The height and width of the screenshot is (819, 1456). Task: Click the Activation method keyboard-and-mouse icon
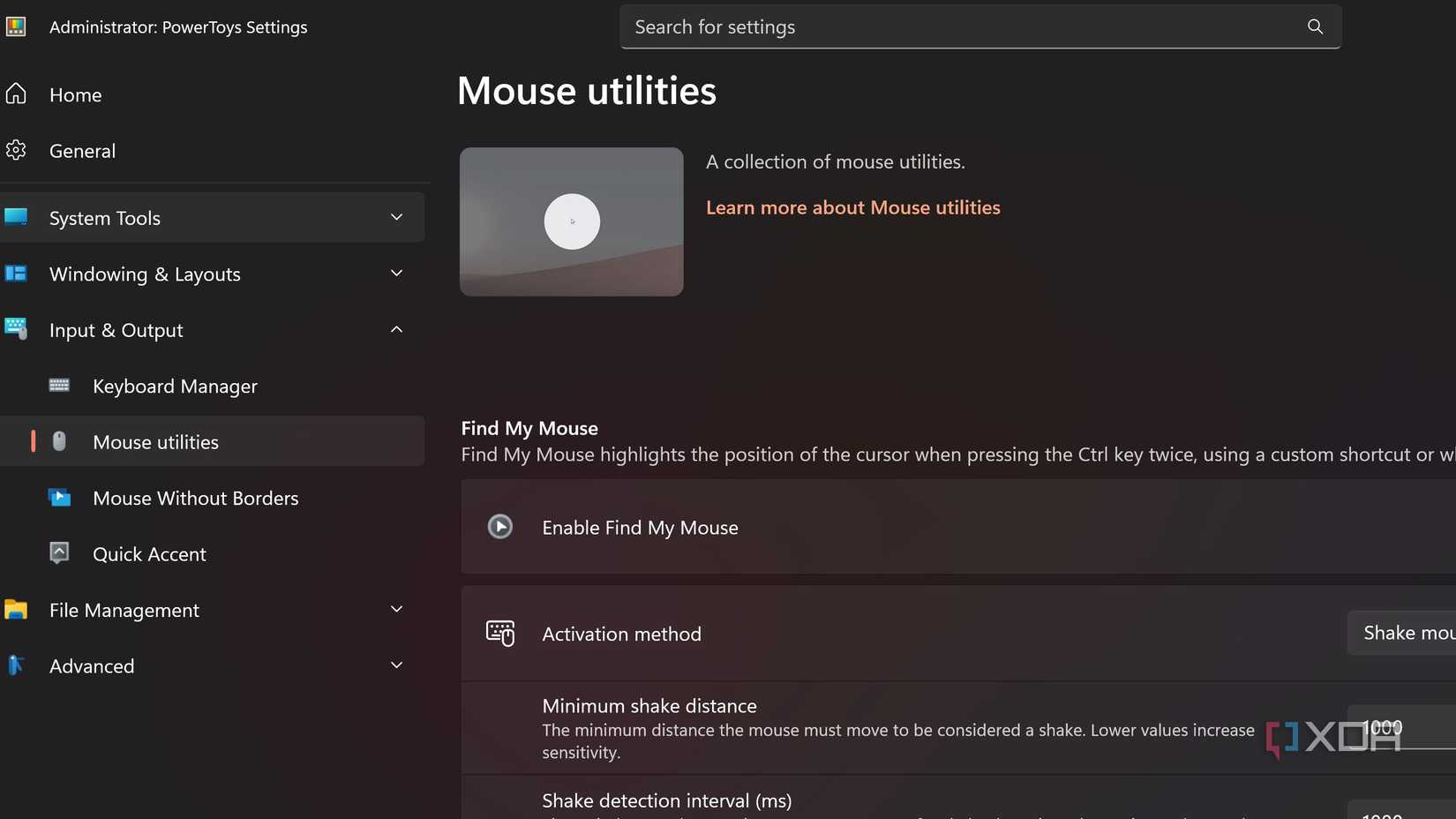coord(499,633)
